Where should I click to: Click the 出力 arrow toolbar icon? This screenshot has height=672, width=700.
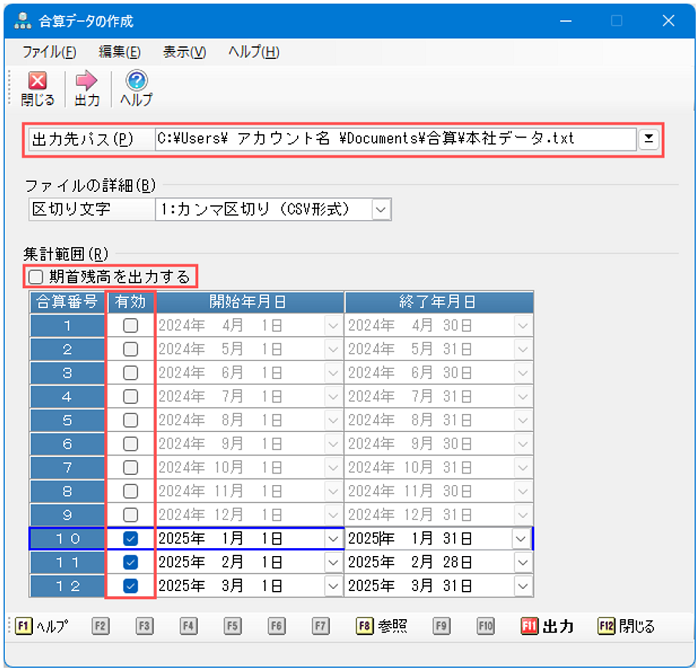pyautogui.click(x=87, y=82)
